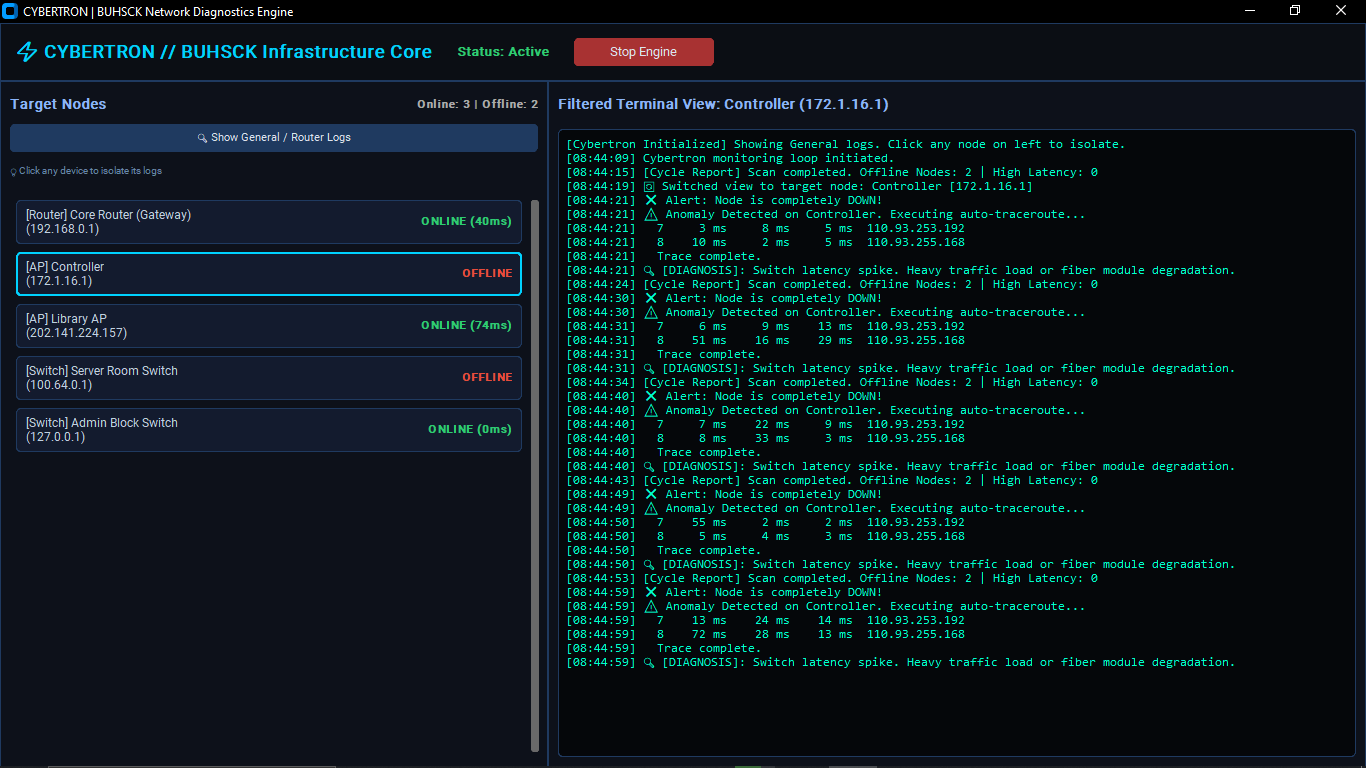Click the "Filtered Terminal View: Controller" heading

723,104
